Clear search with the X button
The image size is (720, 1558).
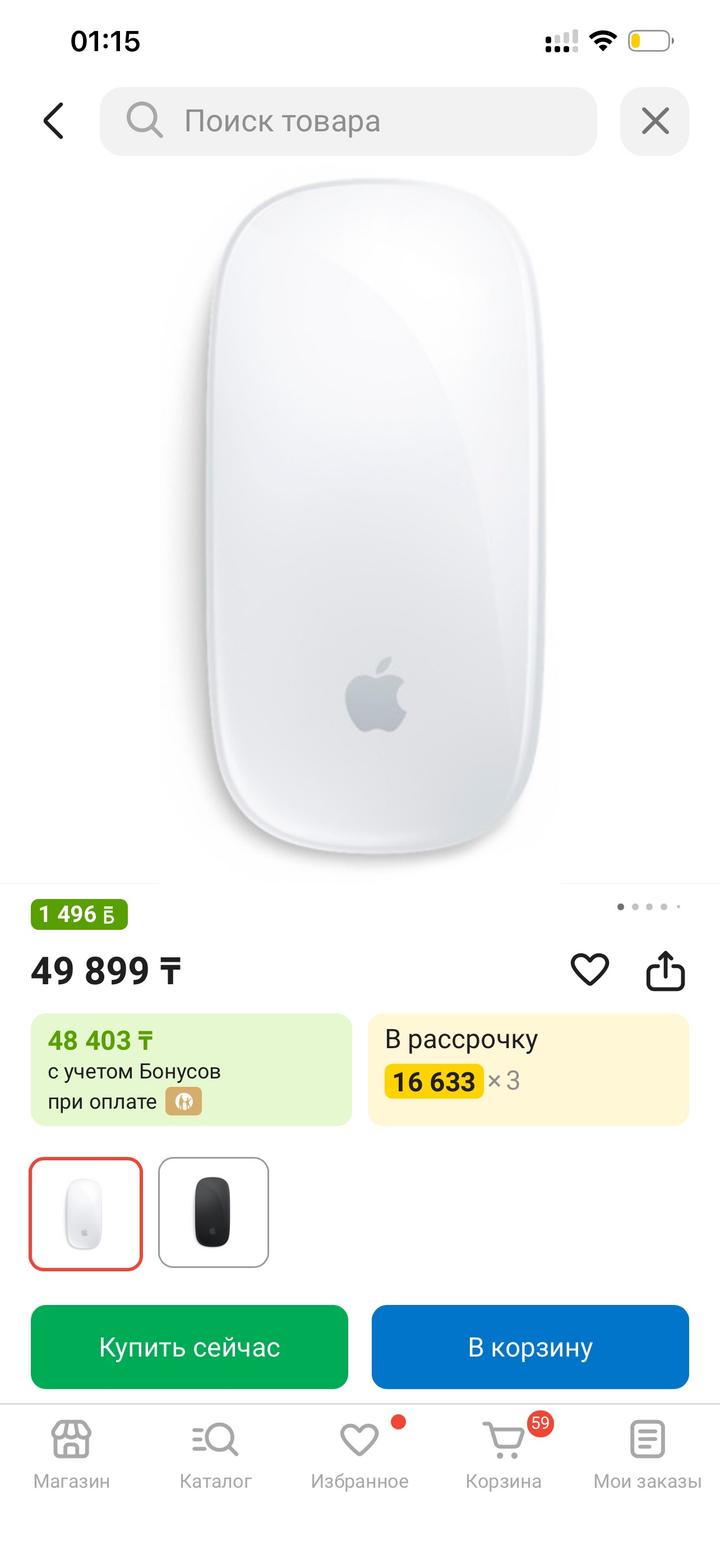coord(655,121)
